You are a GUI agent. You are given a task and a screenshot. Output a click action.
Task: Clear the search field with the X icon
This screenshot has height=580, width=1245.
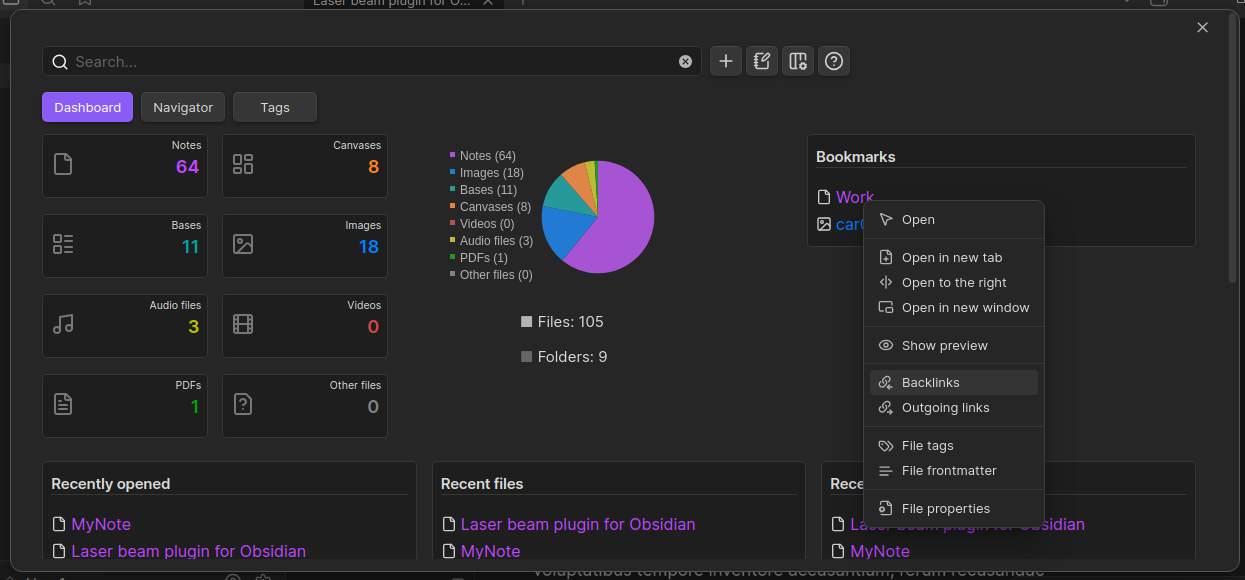click(685, 61)
